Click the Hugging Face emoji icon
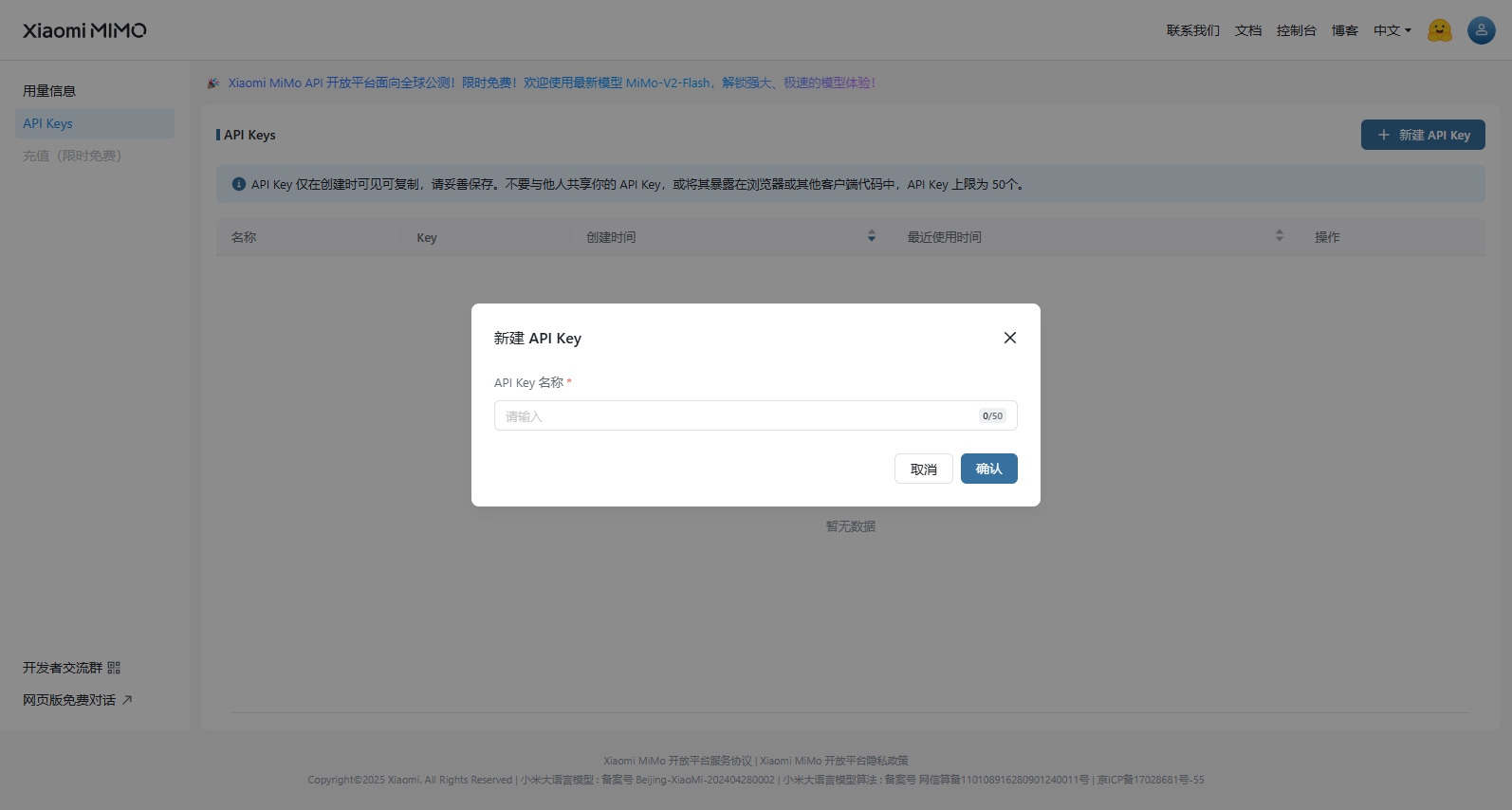The image size is (1512, 810). (x=1439, y=30)
